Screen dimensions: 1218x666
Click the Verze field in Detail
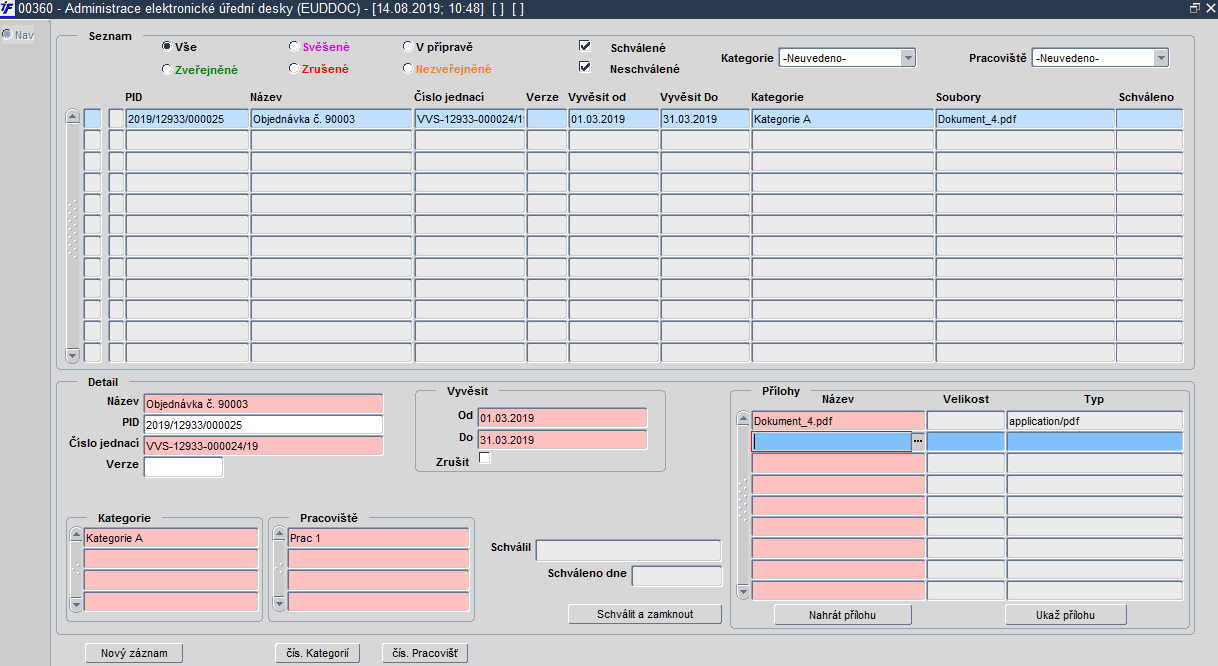coord(184,467)
